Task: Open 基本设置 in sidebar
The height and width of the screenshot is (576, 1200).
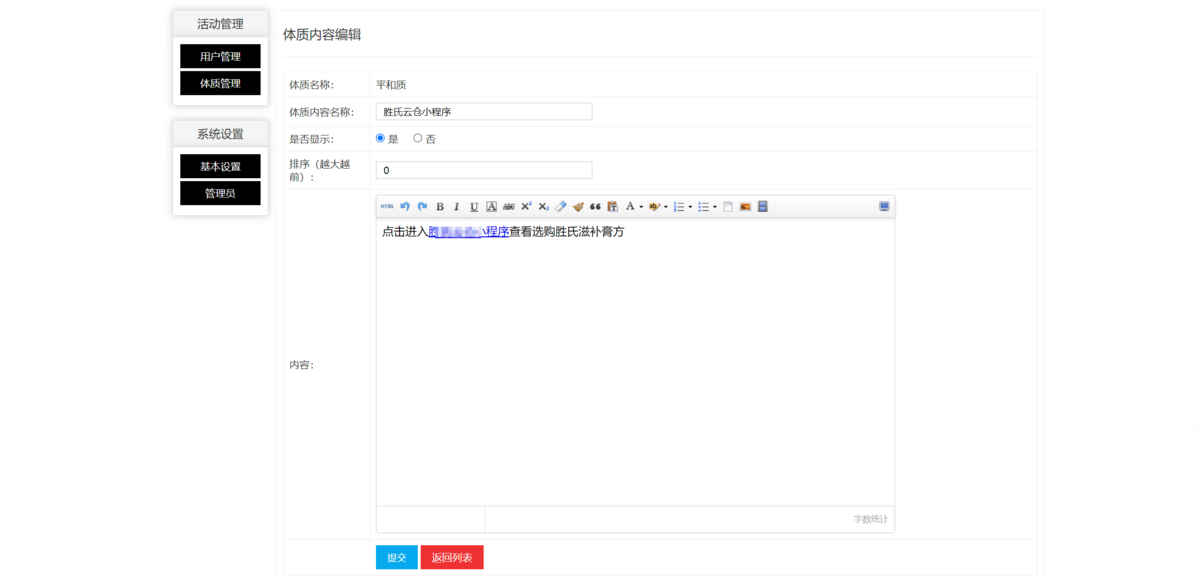Action: pyautogui.click(x=220, y=166)
